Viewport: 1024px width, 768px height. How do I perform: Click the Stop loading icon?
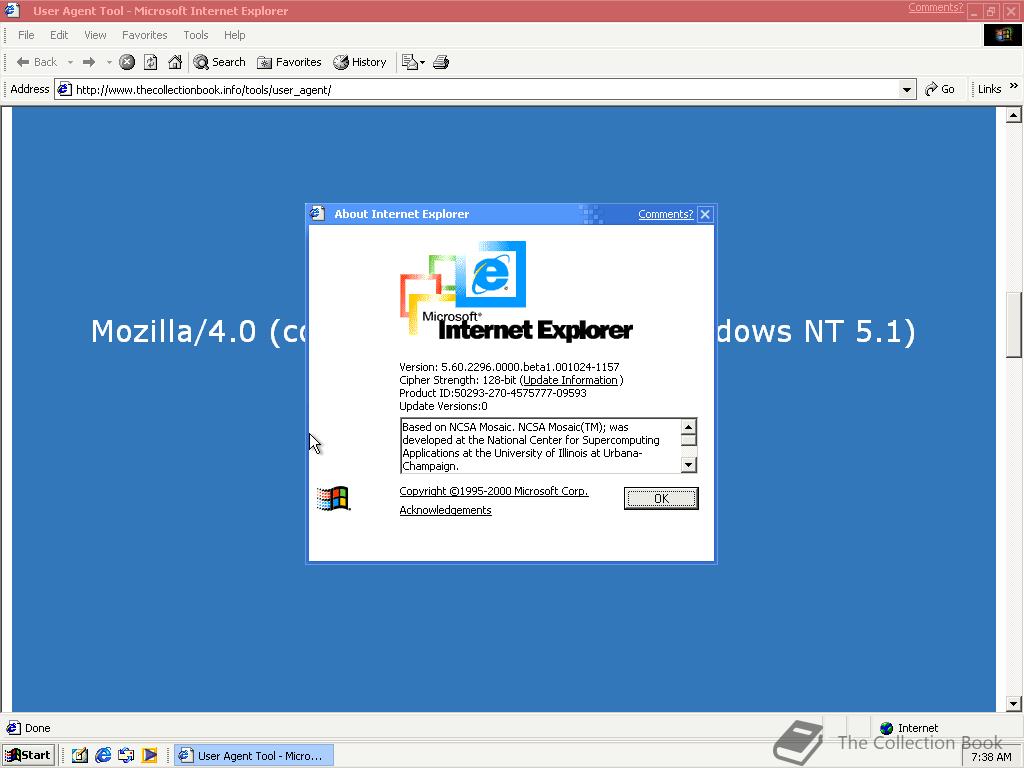tap(127, 62)
